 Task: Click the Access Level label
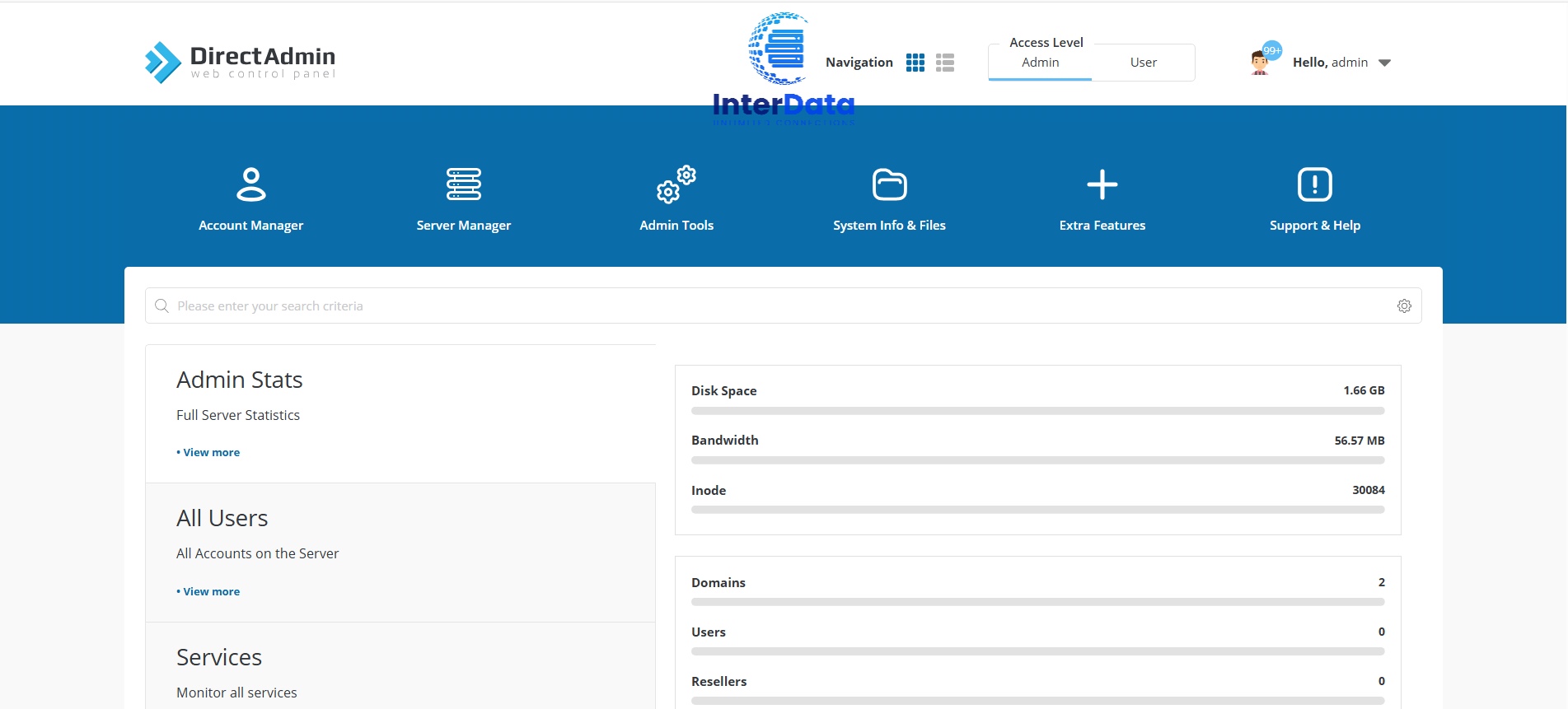coord(1046,43)
